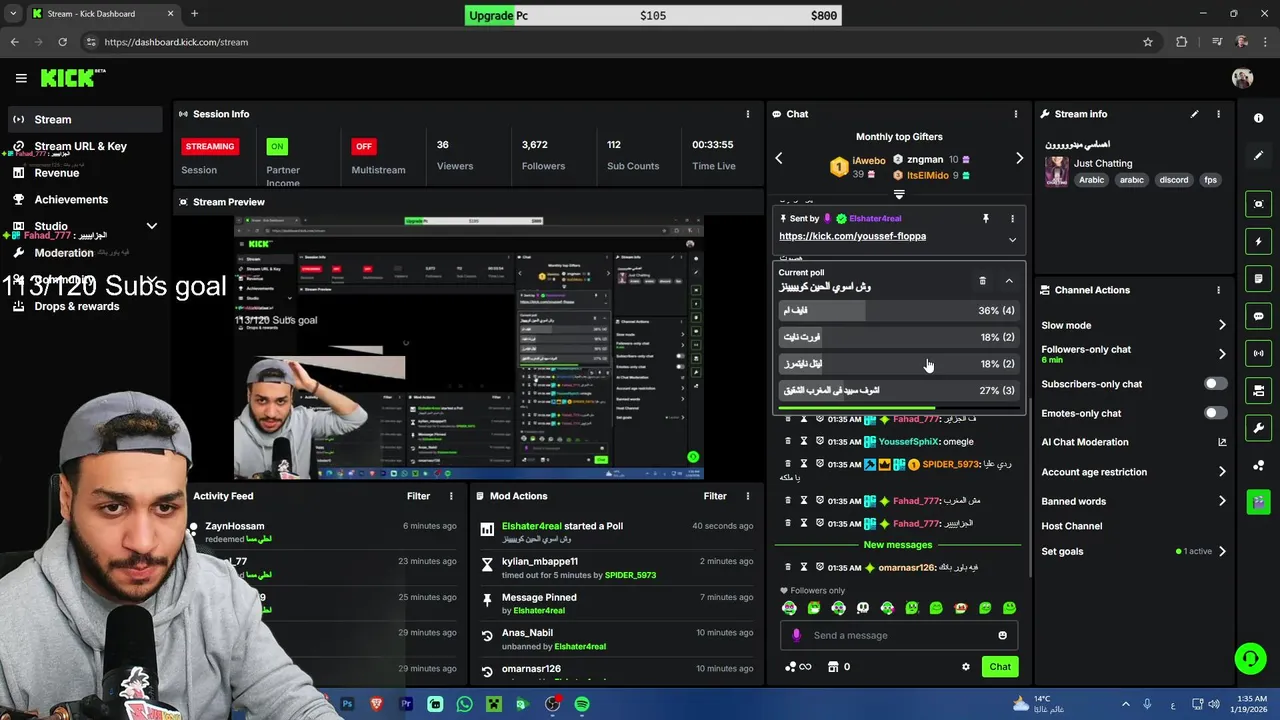This screenshot has width=1280, height=720.
Task: Click the chat bubble icon in right rail
Action: pos(1258,316)
